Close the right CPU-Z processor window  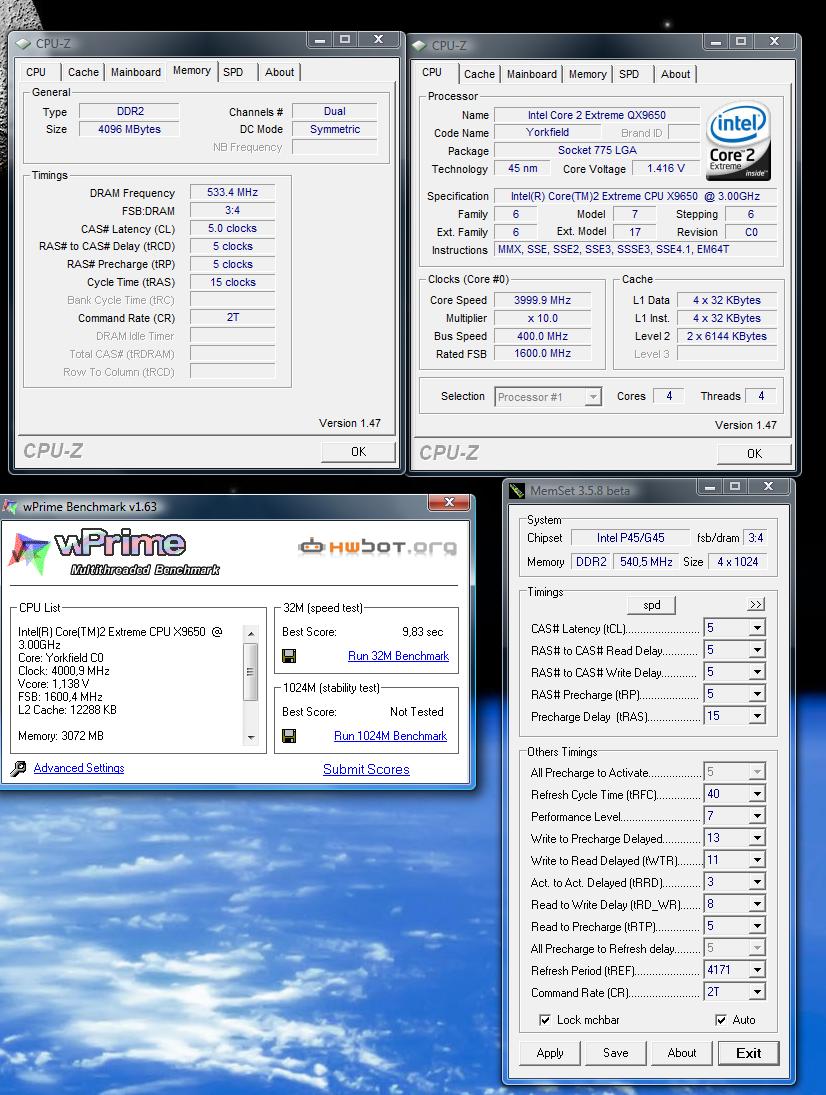tap(774, 41)
